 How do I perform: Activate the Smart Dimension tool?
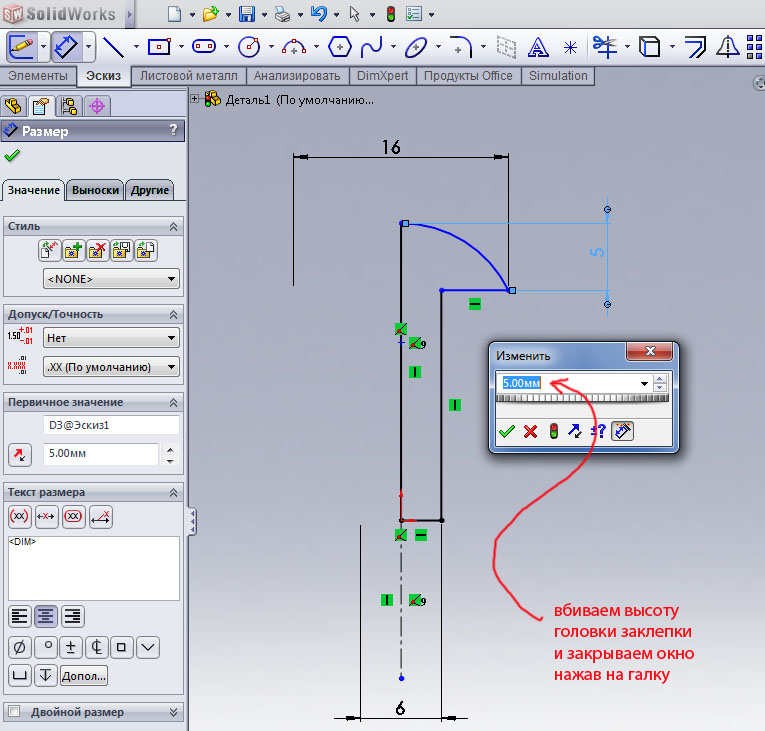66,46
